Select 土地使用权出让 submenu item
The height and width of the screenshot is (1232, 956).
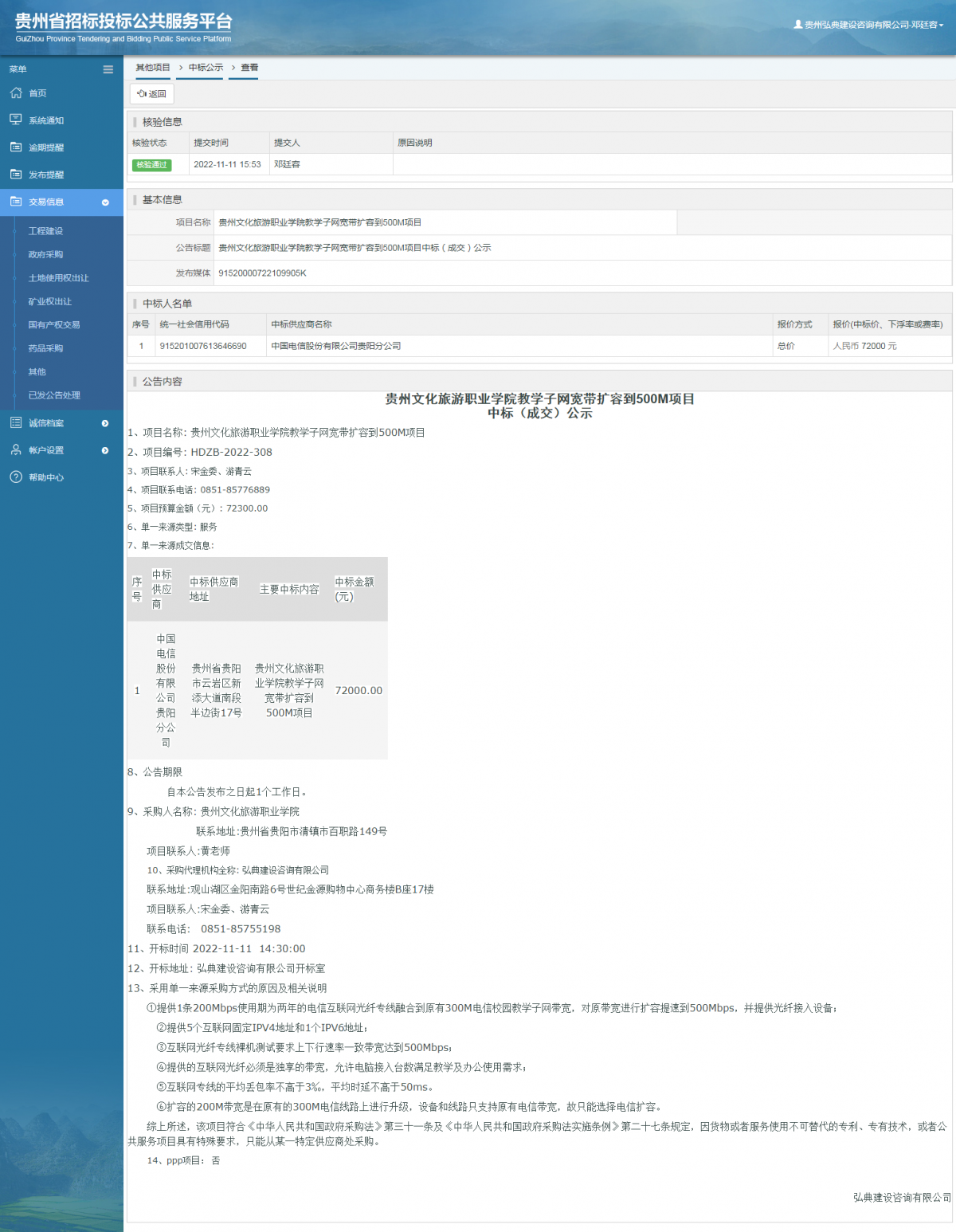coord(59,278)
